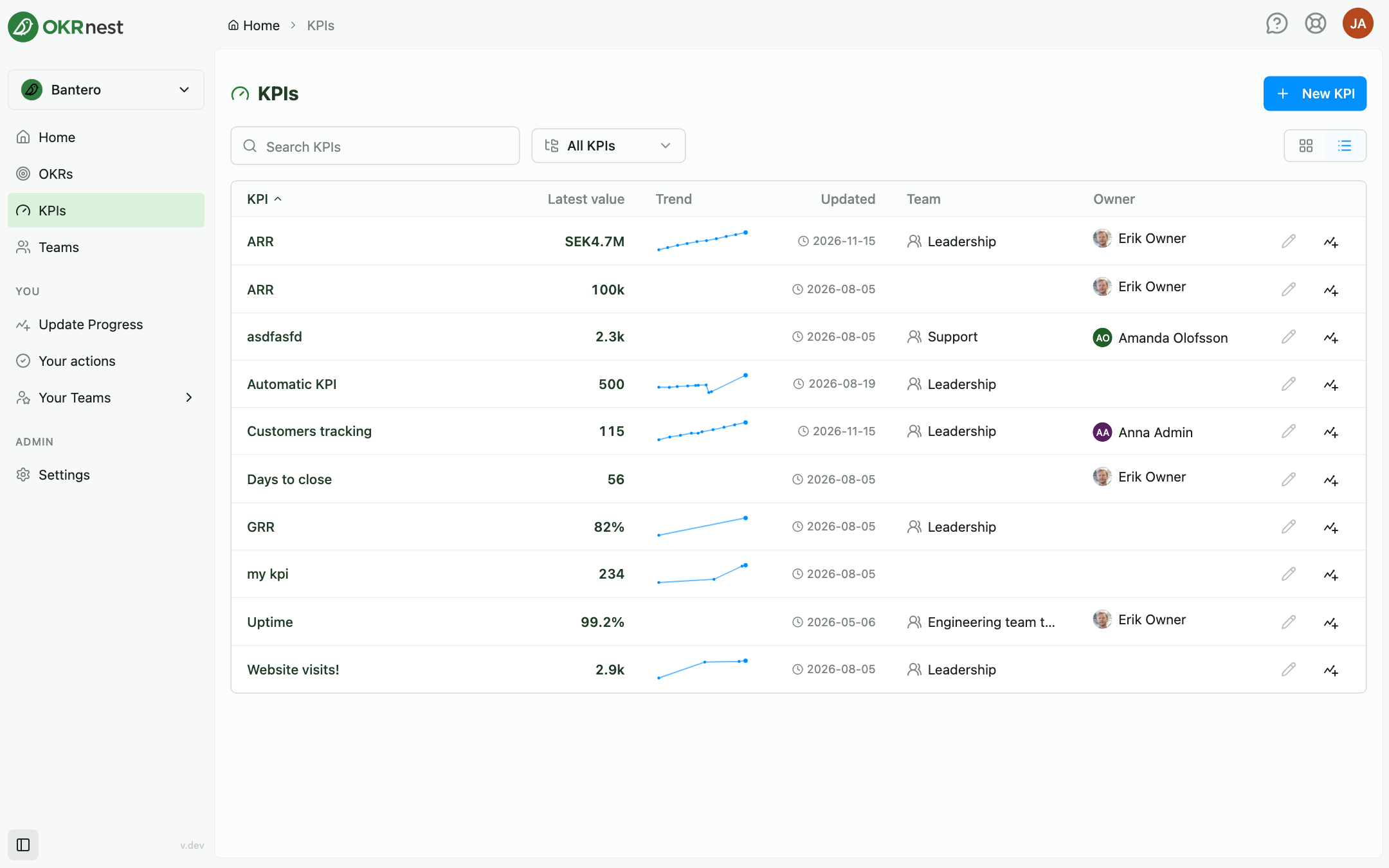Open the Customers tracking KPI
This screenshot has height=868, width=1389.
coord(309,431)
